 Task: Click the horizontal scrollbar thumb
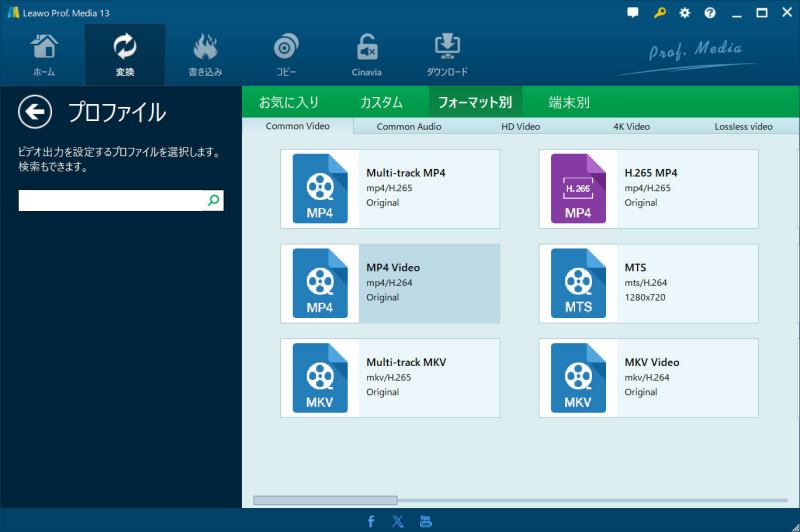pyautogui.click(x=325, y=500)
